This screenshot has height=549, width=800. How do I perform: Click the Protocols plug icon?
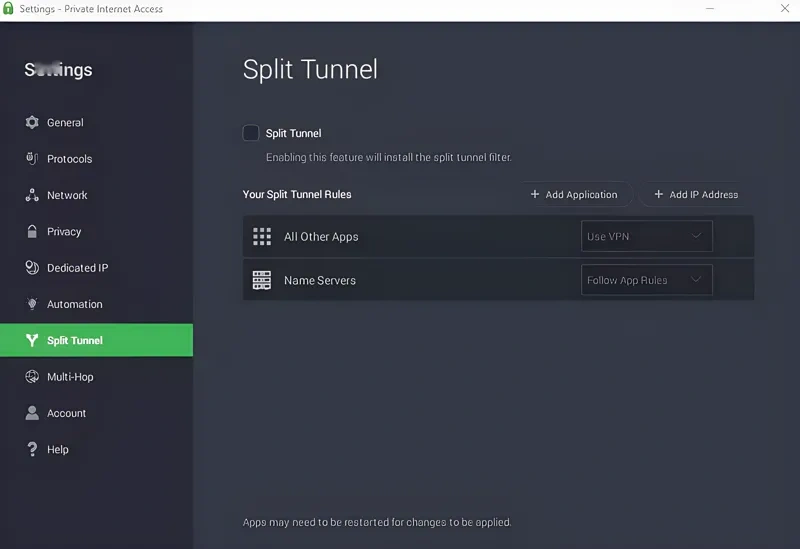[32, 159]
